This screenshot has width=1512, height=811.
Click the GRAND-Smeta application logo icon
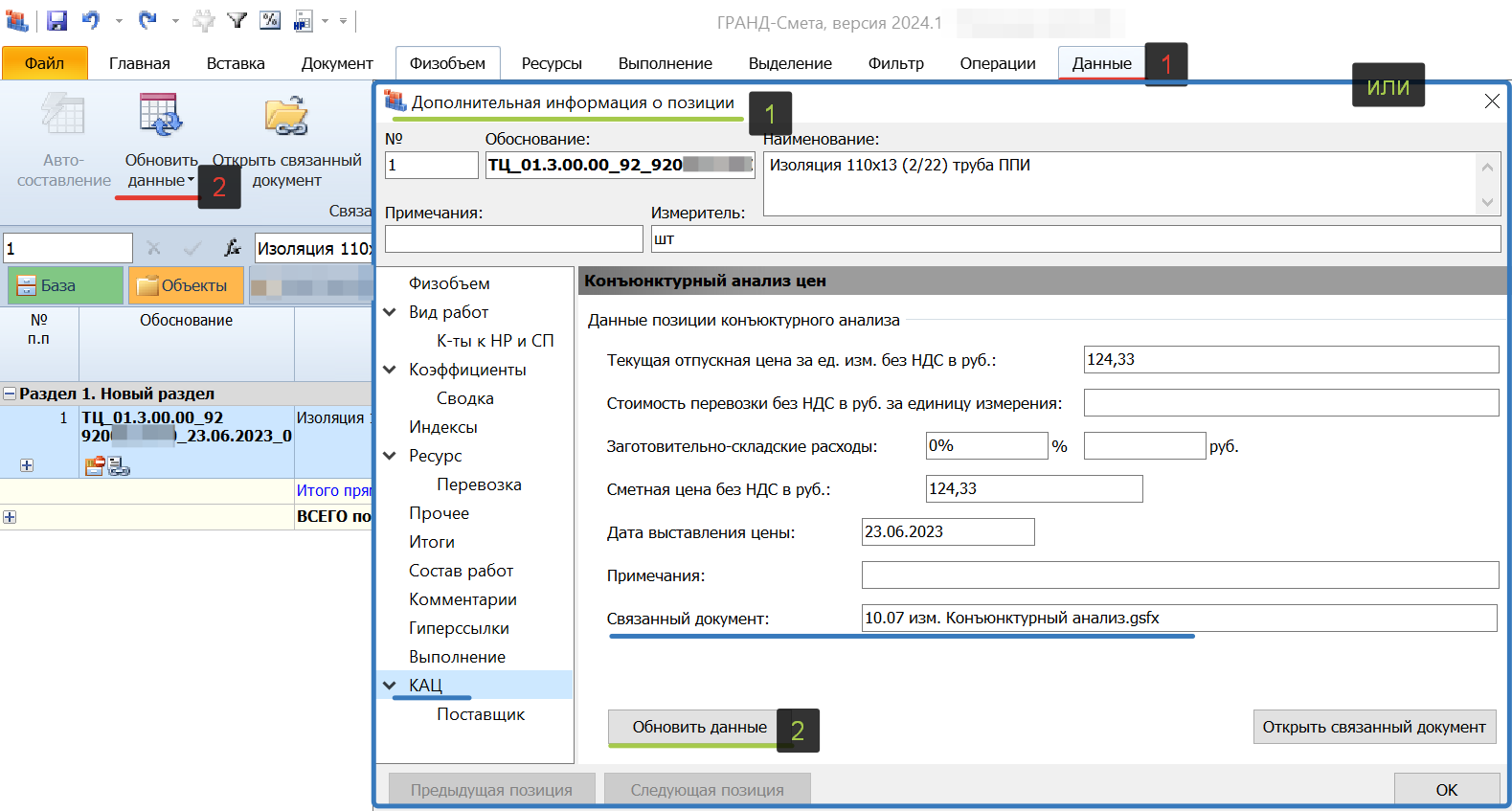point(16,20)
